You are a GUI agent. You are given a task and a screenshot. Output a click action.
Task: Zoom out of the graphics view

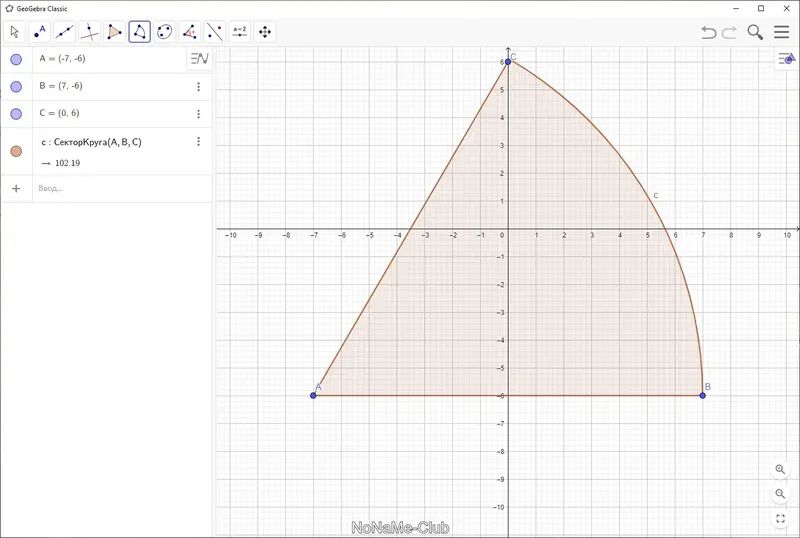(780, 494)
